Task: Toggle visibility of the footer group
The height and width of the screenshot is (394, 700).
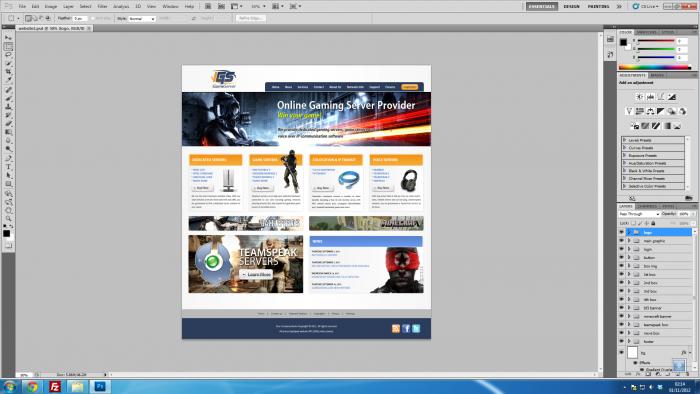Action: [621, 341]
